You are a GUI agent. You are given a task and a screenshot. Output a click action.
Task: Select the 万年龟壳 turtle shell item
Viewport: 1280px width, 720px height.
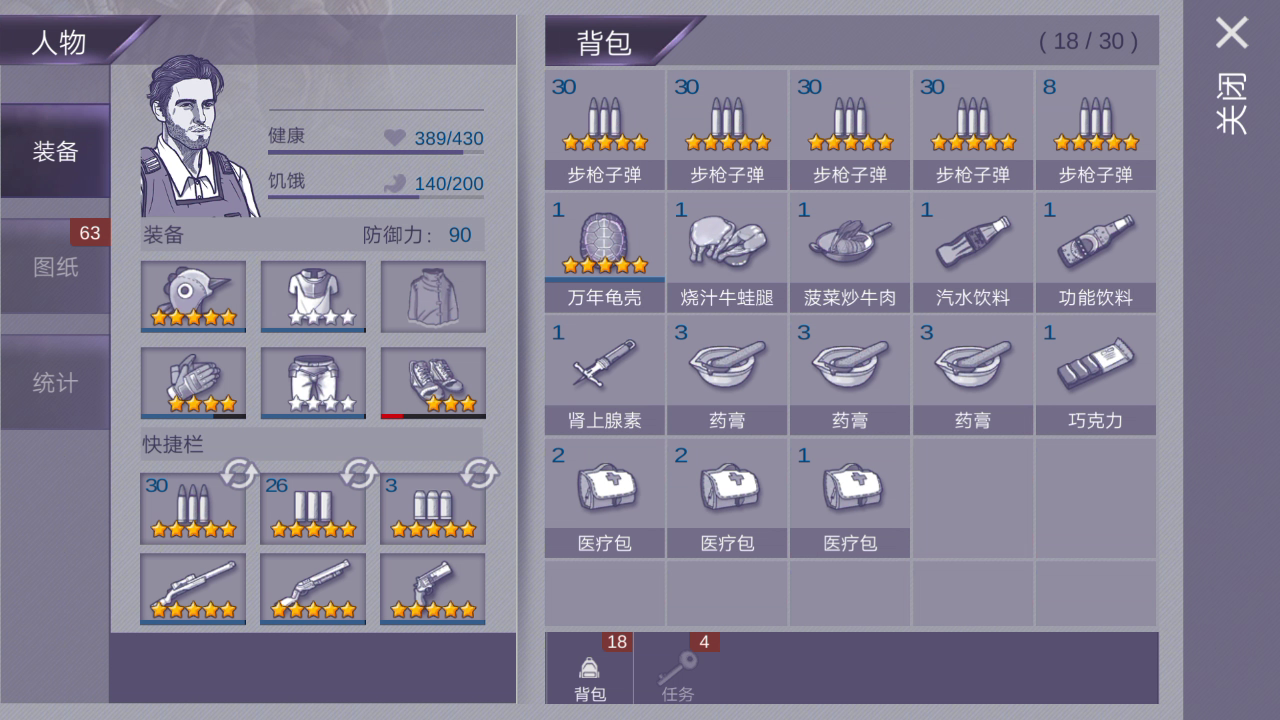tap(604, 253)
